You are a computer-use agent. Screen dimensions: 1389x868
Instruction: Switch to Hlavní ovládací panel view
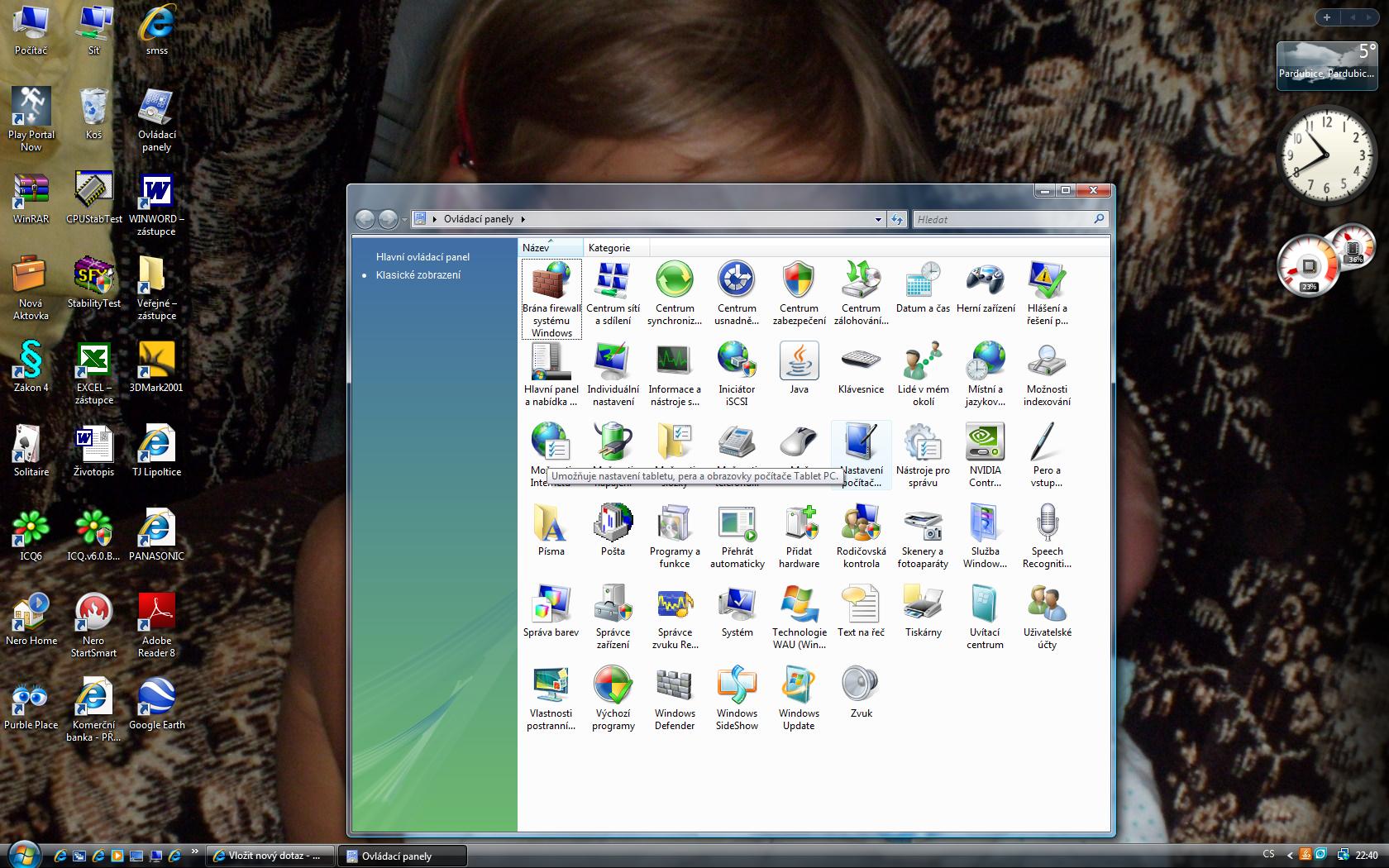[422, 257]
